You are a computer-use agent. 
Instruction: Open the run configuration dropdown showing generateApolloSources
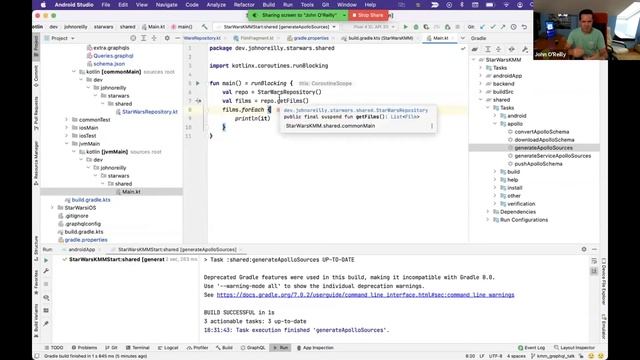276,27
